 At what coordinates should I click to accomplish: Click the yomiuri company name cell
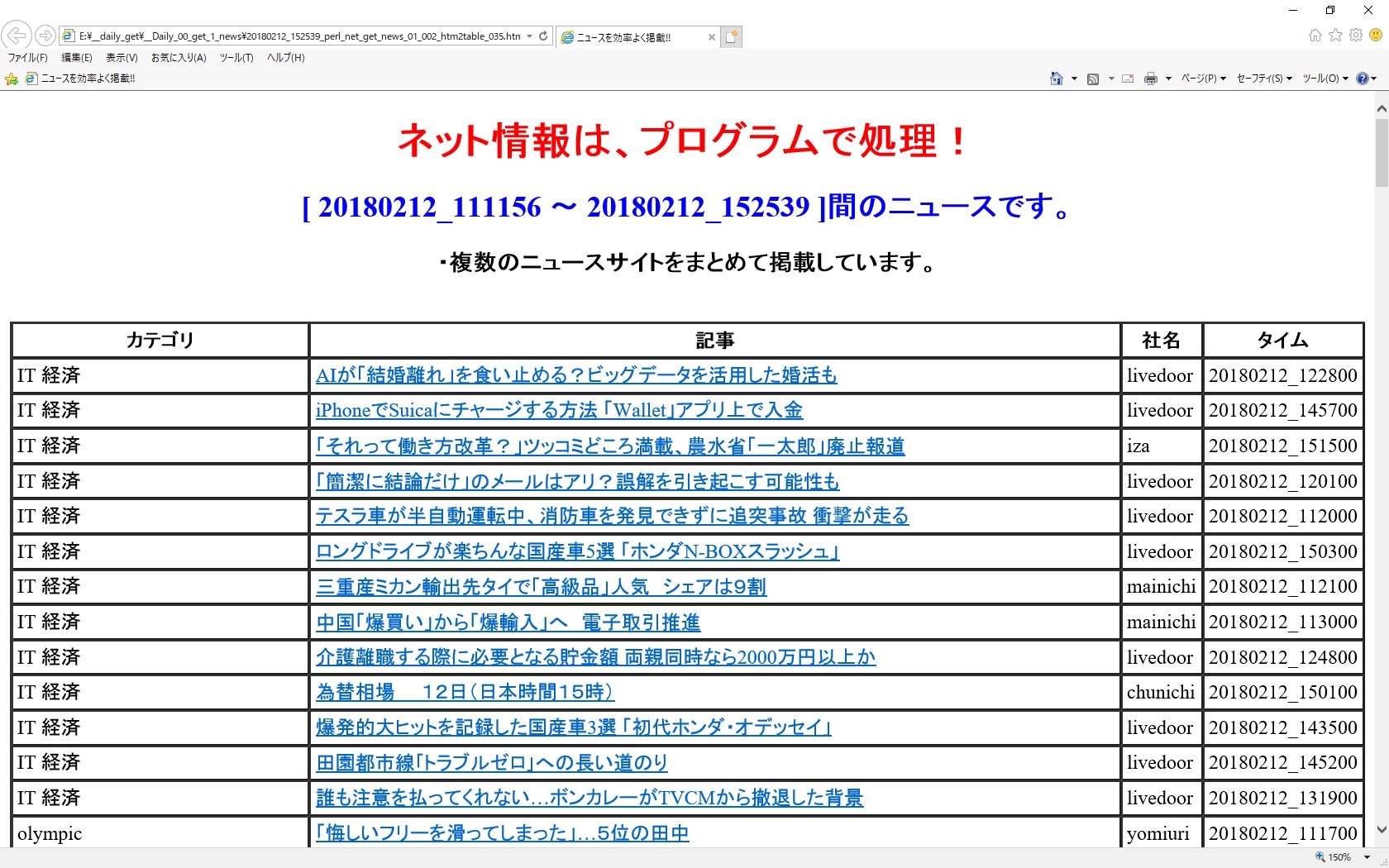click(1162, 833)
